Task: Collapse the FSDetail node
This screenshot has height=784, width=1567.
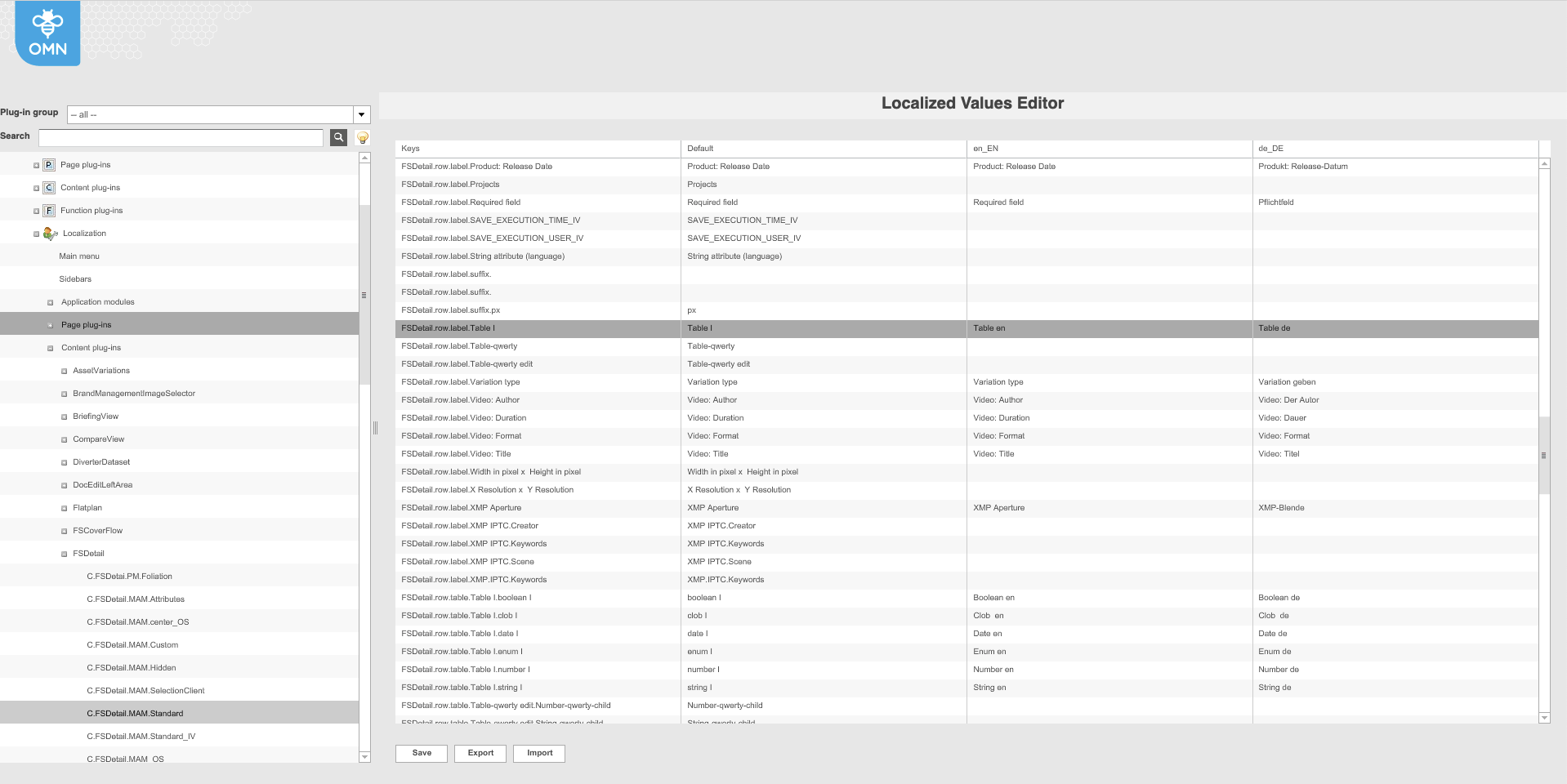Action: [x=63, y=553]
